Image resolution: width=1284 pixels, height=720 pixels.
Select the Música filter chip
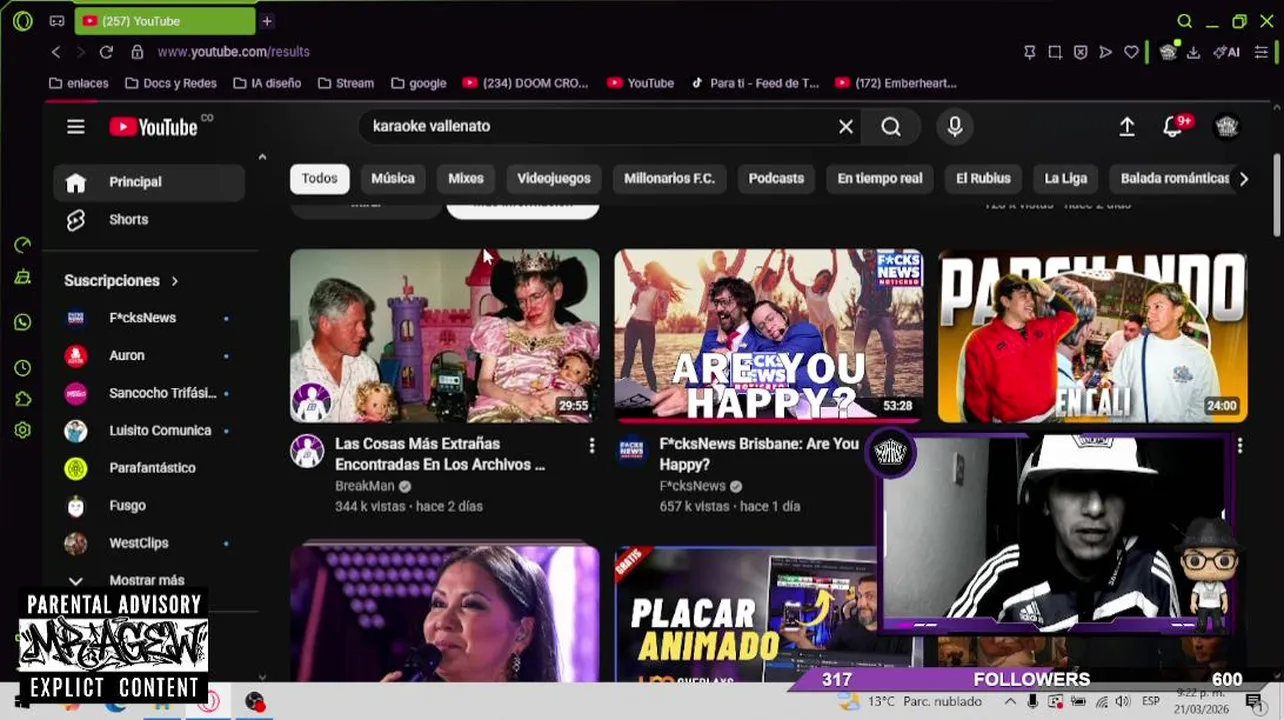393,178
